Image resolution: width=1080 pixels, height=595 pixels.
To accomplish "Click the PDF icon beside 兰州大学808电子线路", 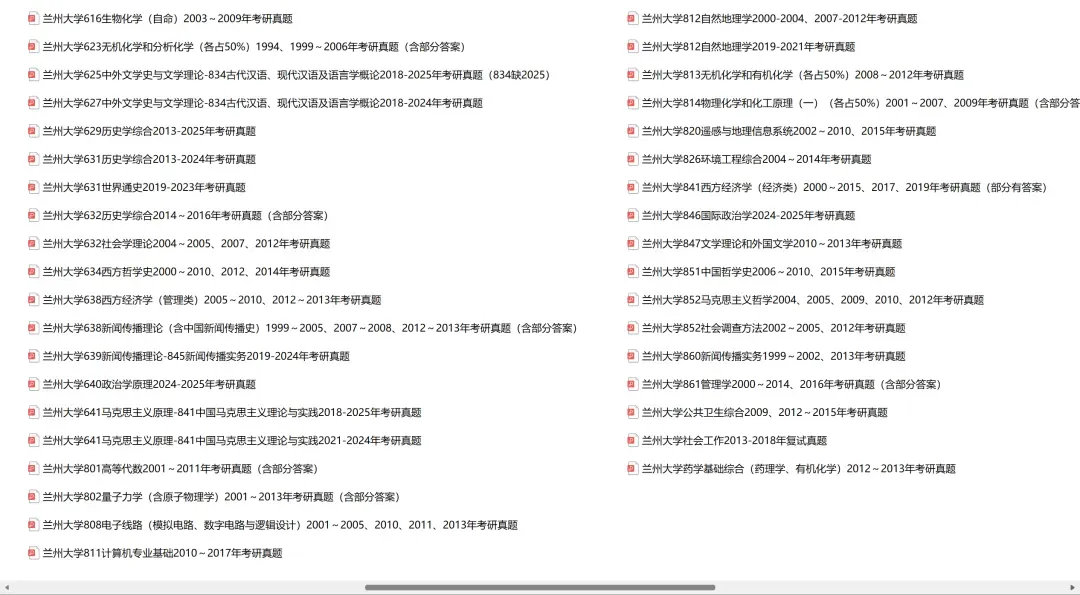I will coord(33,525).
